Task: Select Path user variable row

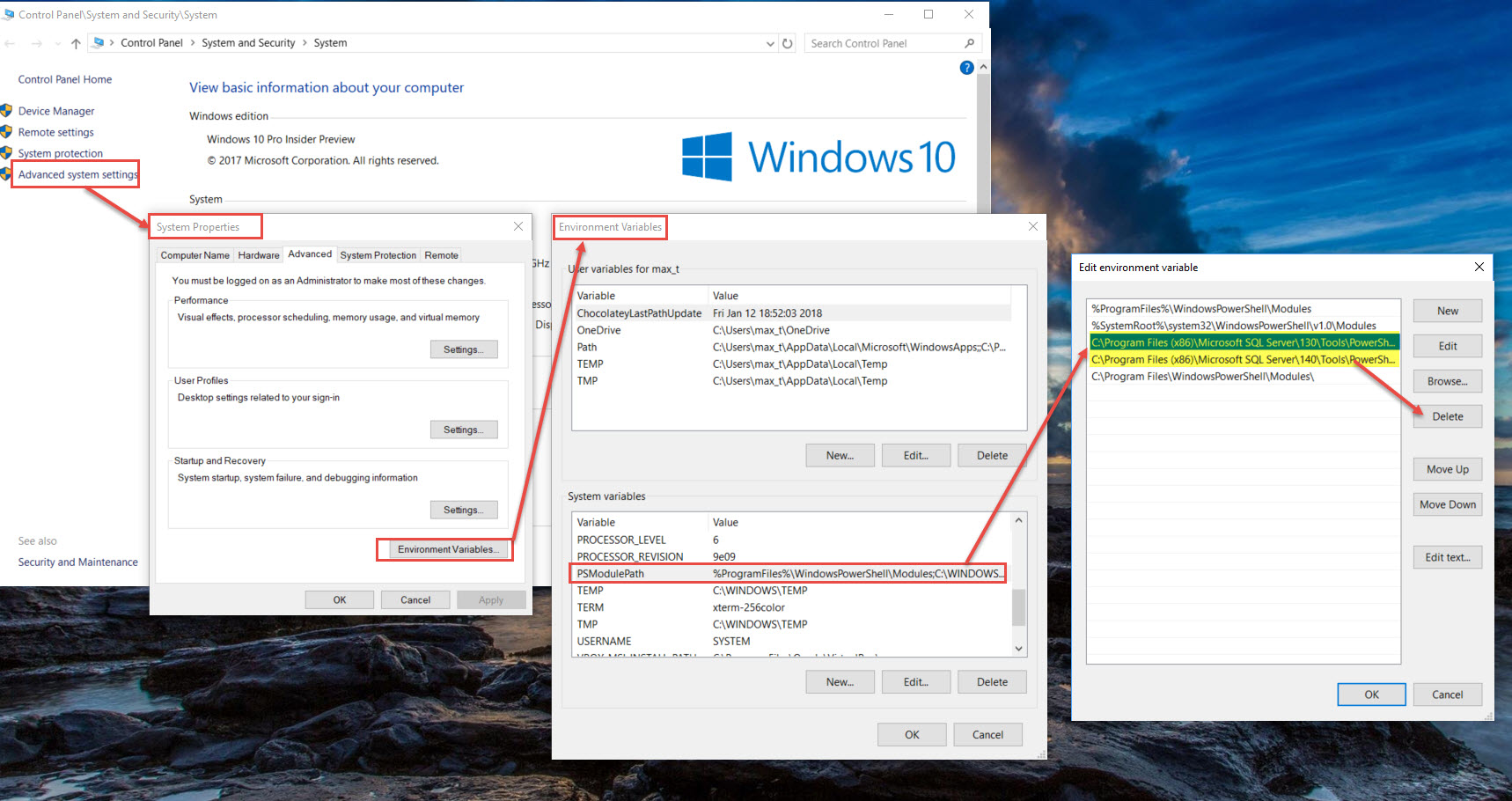Action: [791, 347]
